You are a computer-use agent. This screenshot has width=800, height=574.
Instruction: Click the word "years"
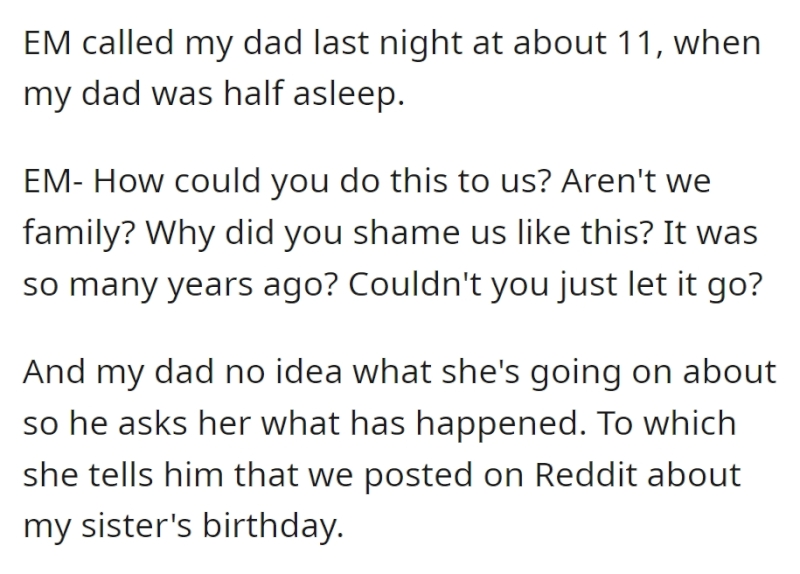[211, 286]
